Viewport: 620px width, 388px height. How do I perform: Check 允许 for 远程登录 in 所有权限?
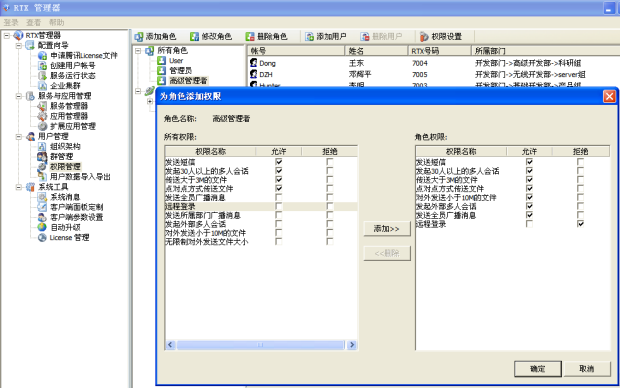pos(279,206)
